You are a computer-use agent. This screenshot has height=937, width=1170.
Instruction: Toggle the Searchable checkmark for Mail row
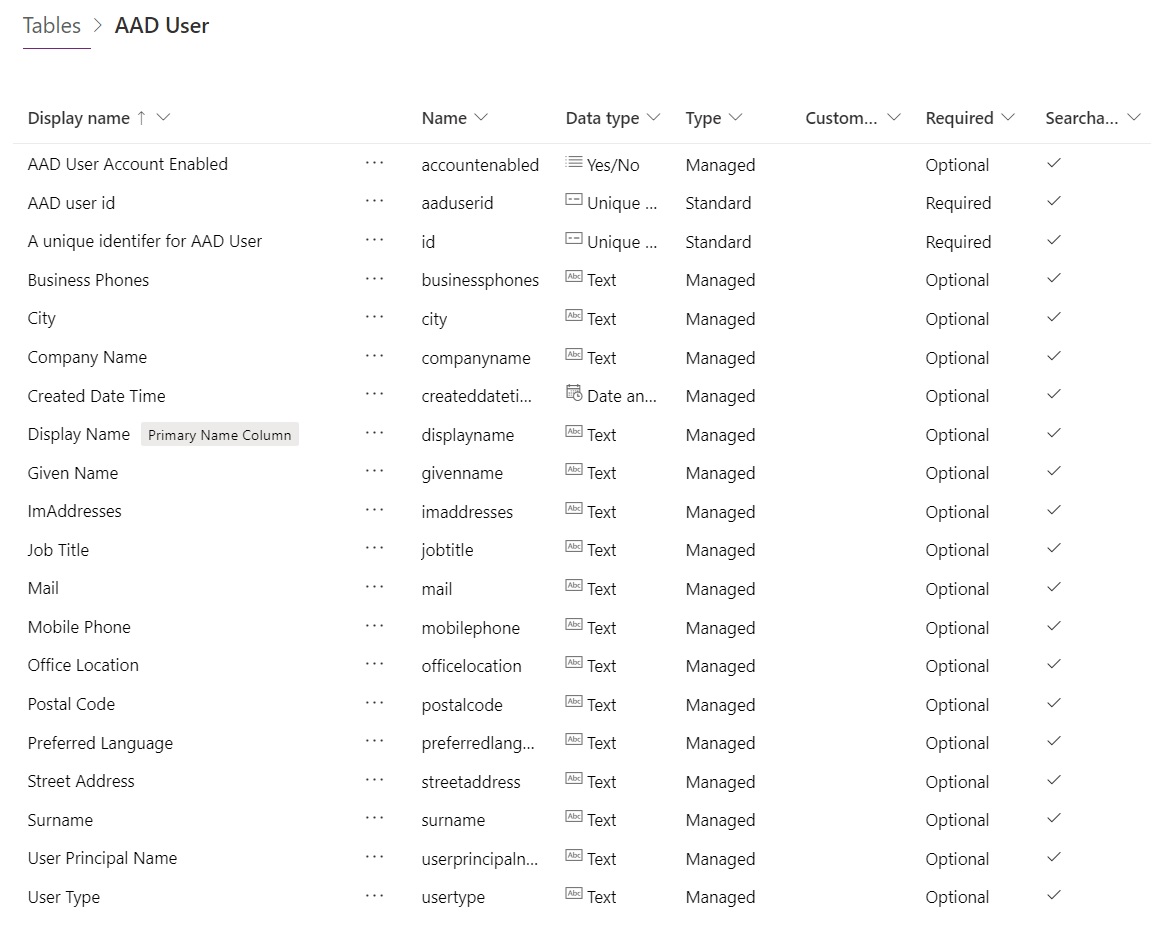tap(1053, 589)
